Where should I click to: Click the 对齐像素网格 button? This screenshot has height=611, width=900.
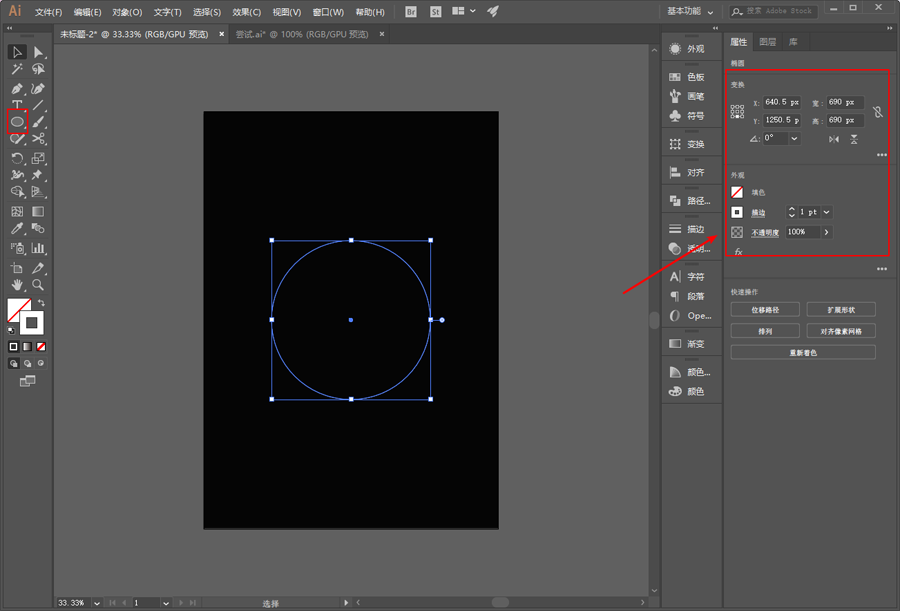841,331
